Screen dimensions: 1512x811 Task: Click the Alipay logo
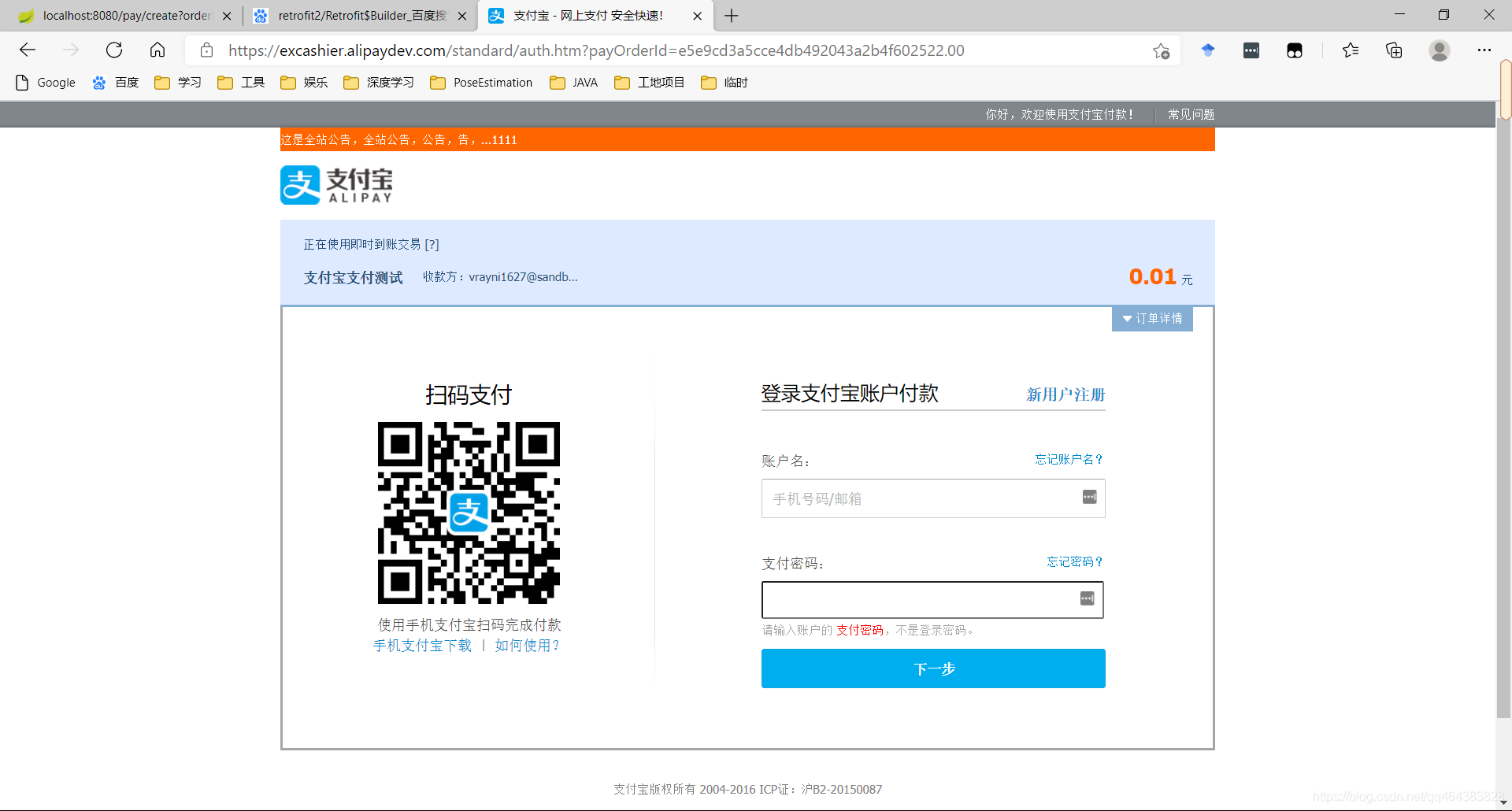[x=336, y=185]
